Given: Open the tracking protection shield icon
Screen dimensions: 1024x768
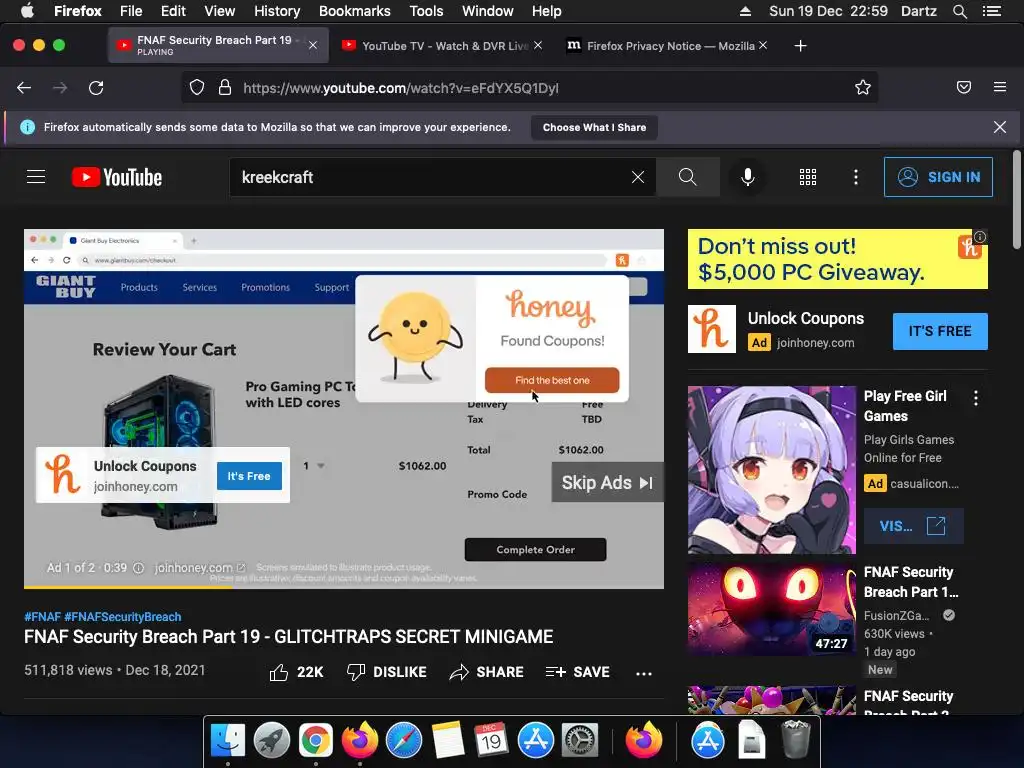Looking at the screenshot, I should [x=197, y=88].
